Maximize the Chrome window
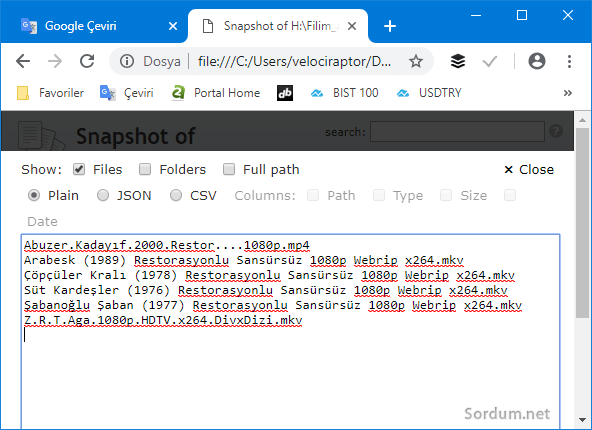 coord(522,15)
